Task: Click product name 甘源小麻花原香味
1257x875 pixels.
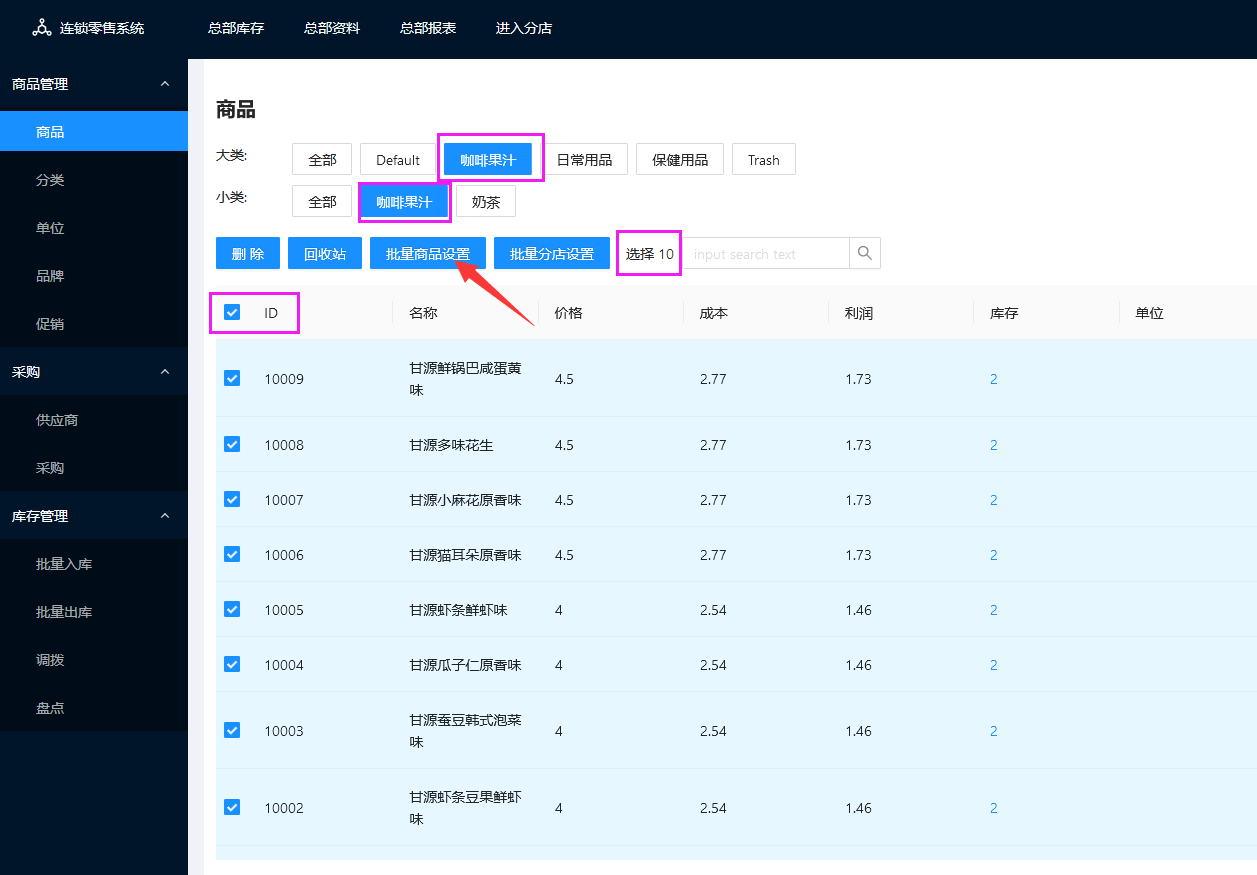Action: click(465, 499)
